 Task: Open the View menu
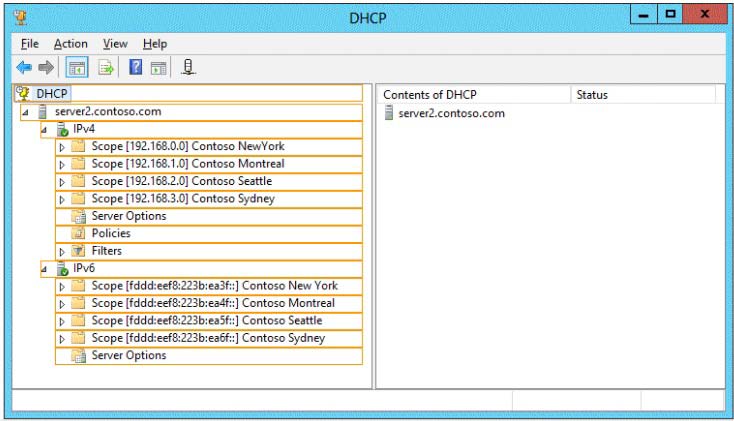pos(115,44)
